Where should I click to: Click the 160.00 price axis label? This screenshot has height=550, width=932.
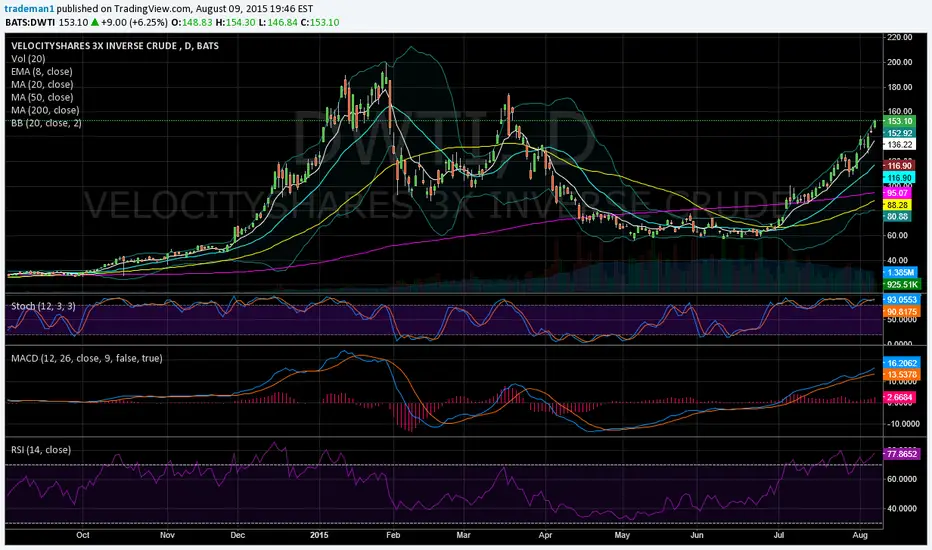899,111
